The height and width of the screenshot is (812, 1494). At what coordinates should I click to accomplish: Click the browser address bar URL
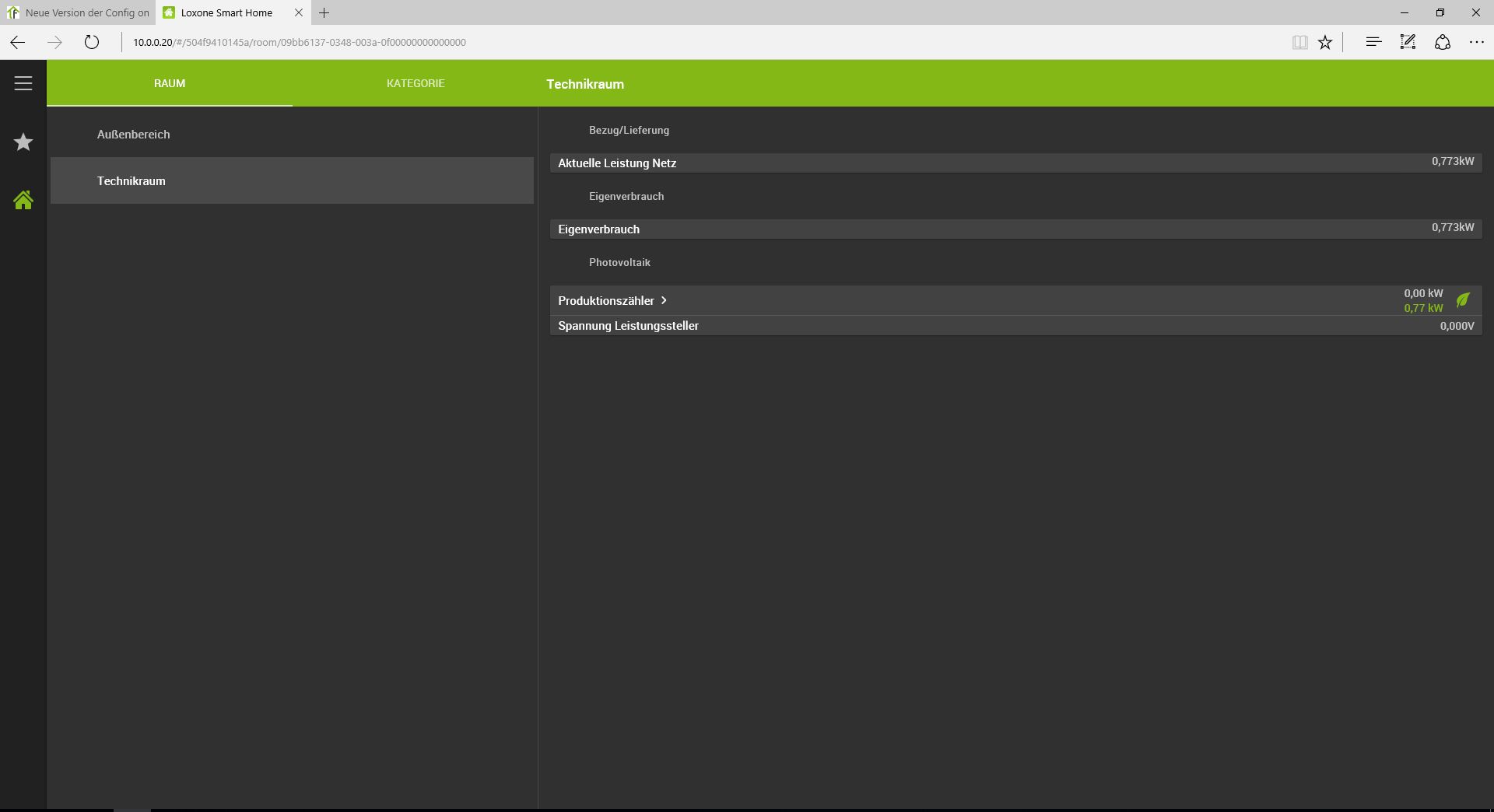pyautogui.click(x=300, y=42)
